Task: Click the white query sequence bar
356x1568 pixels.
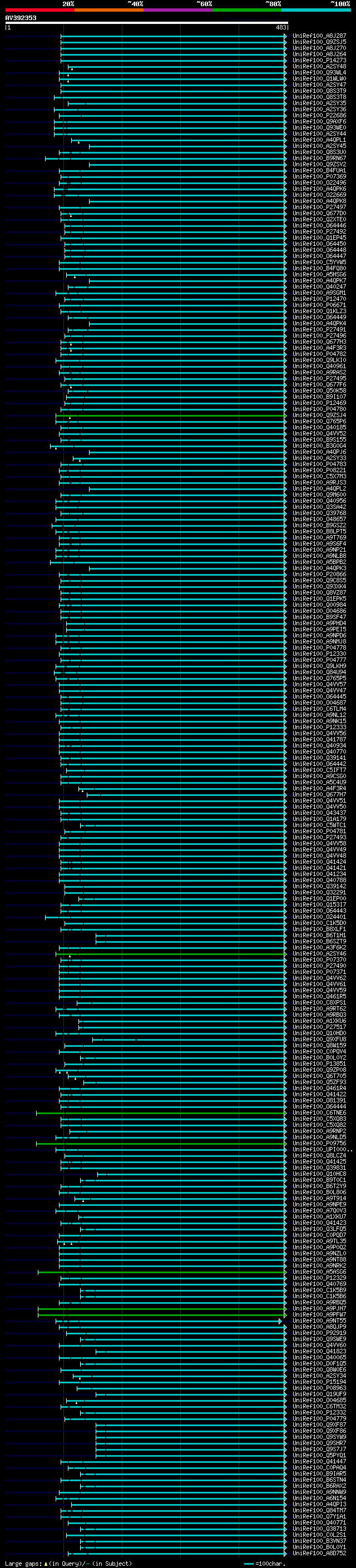Action: click(x=147, y=22)
